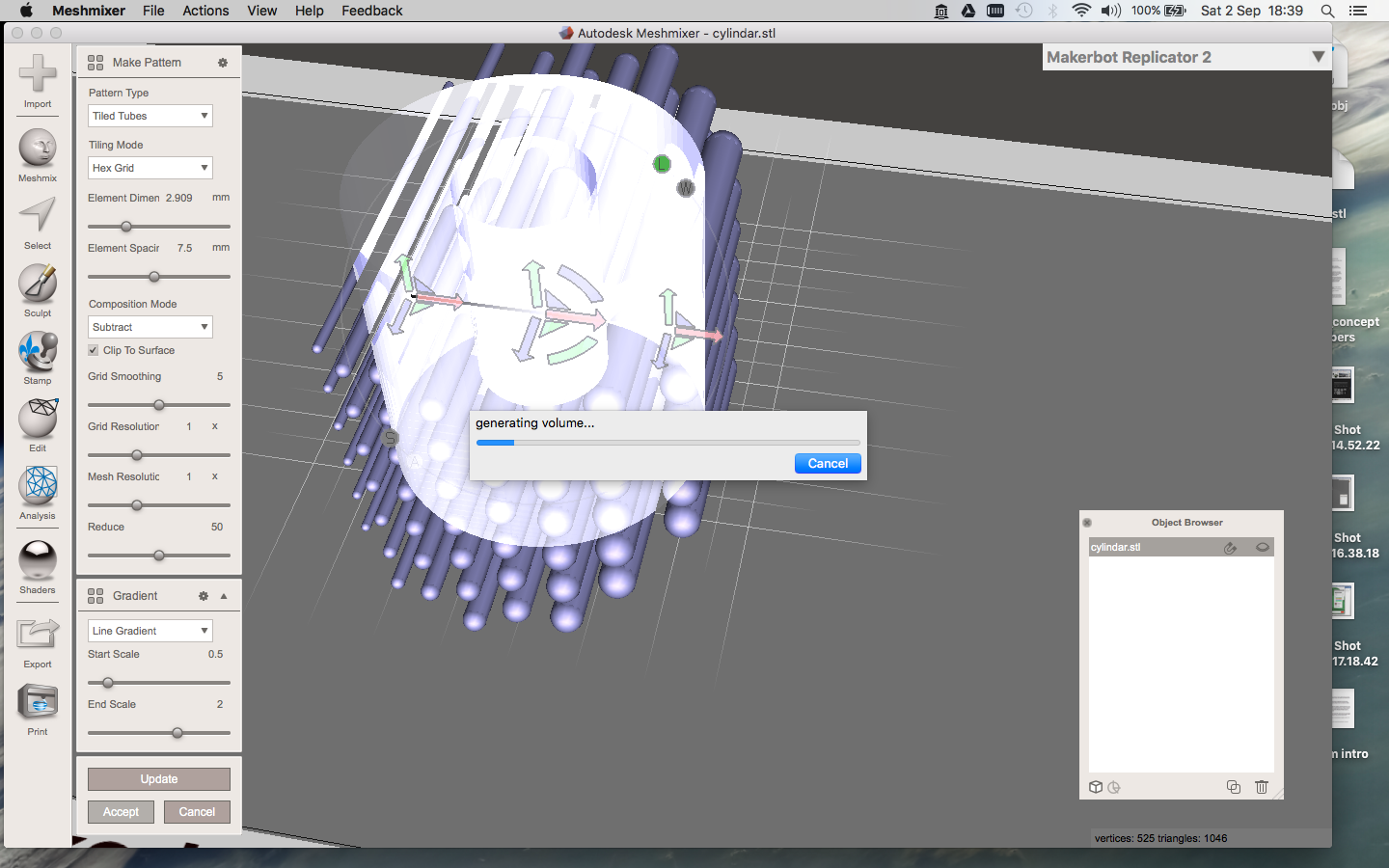Image resolution: width=1389 pixels, height=868 pixels.
Task: Click the Make Pattern grid icon
Action: click(95, 63)
